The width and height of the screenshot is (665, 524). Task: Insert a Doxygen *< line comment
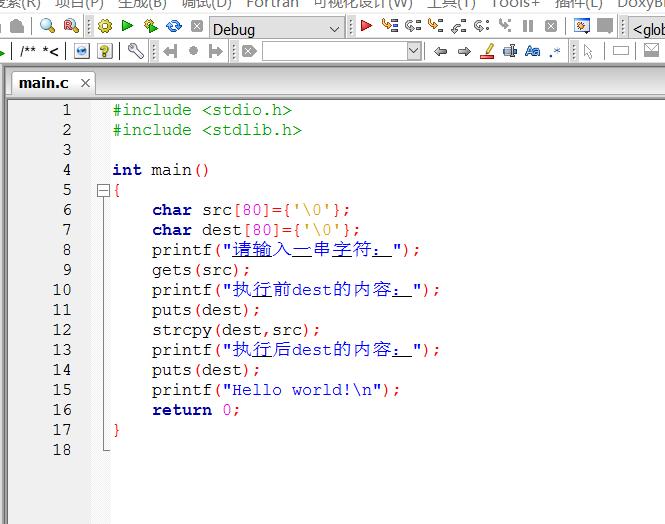pyautogui.click(x=50, y=52)
